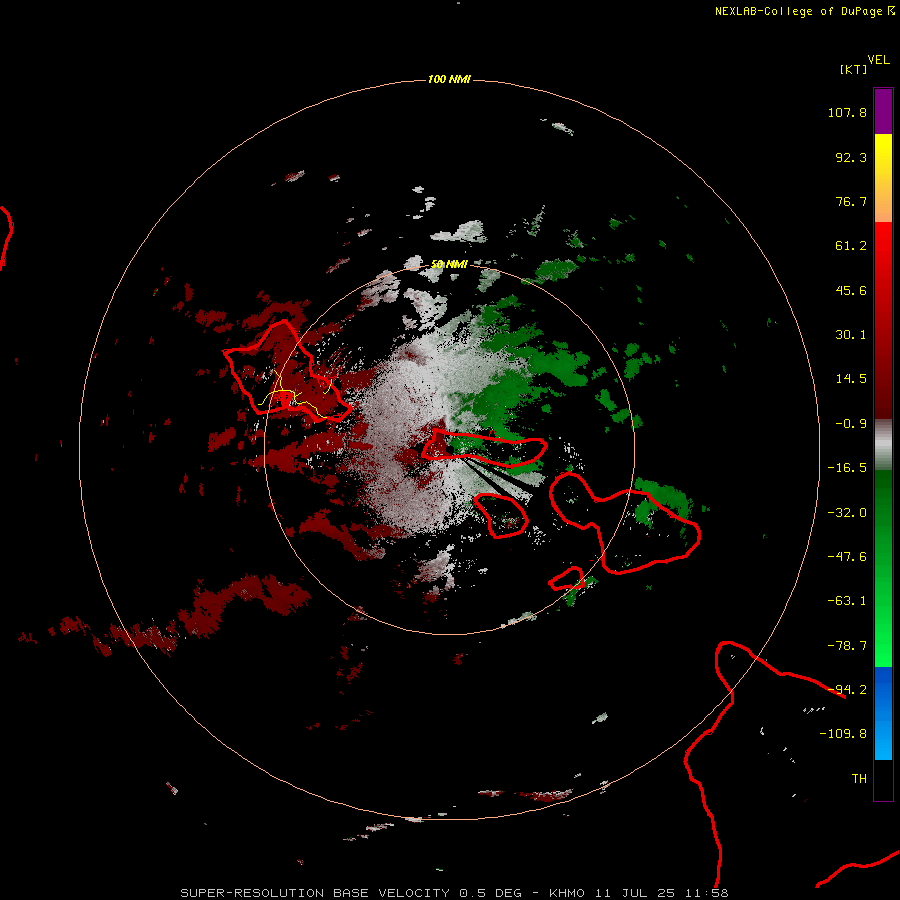Viewport: 900px width, 900px height.
Task: Pick the yellow-orange segment of the color bar
Action: (x=883, y=178)
